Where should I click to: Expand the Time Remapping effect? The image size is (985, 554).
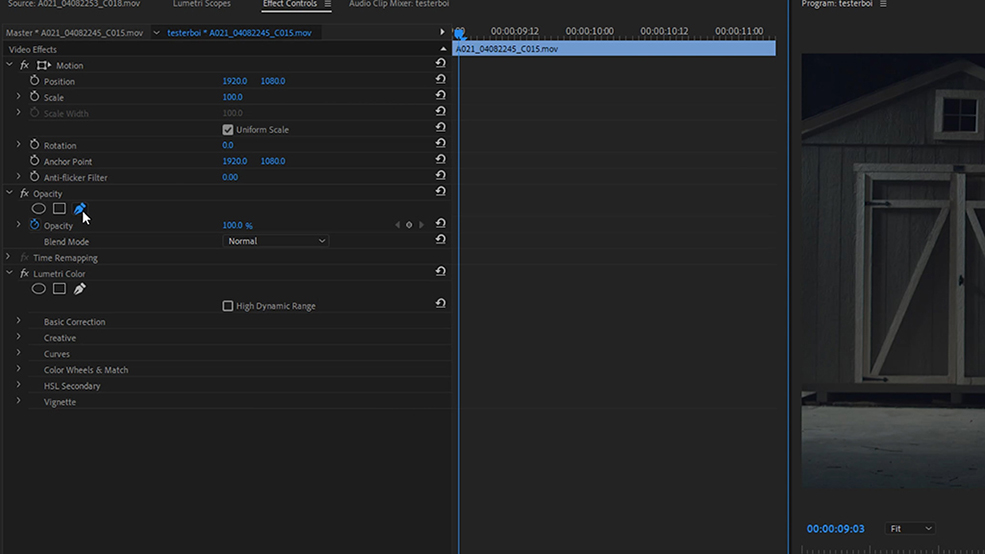[8, 257]
